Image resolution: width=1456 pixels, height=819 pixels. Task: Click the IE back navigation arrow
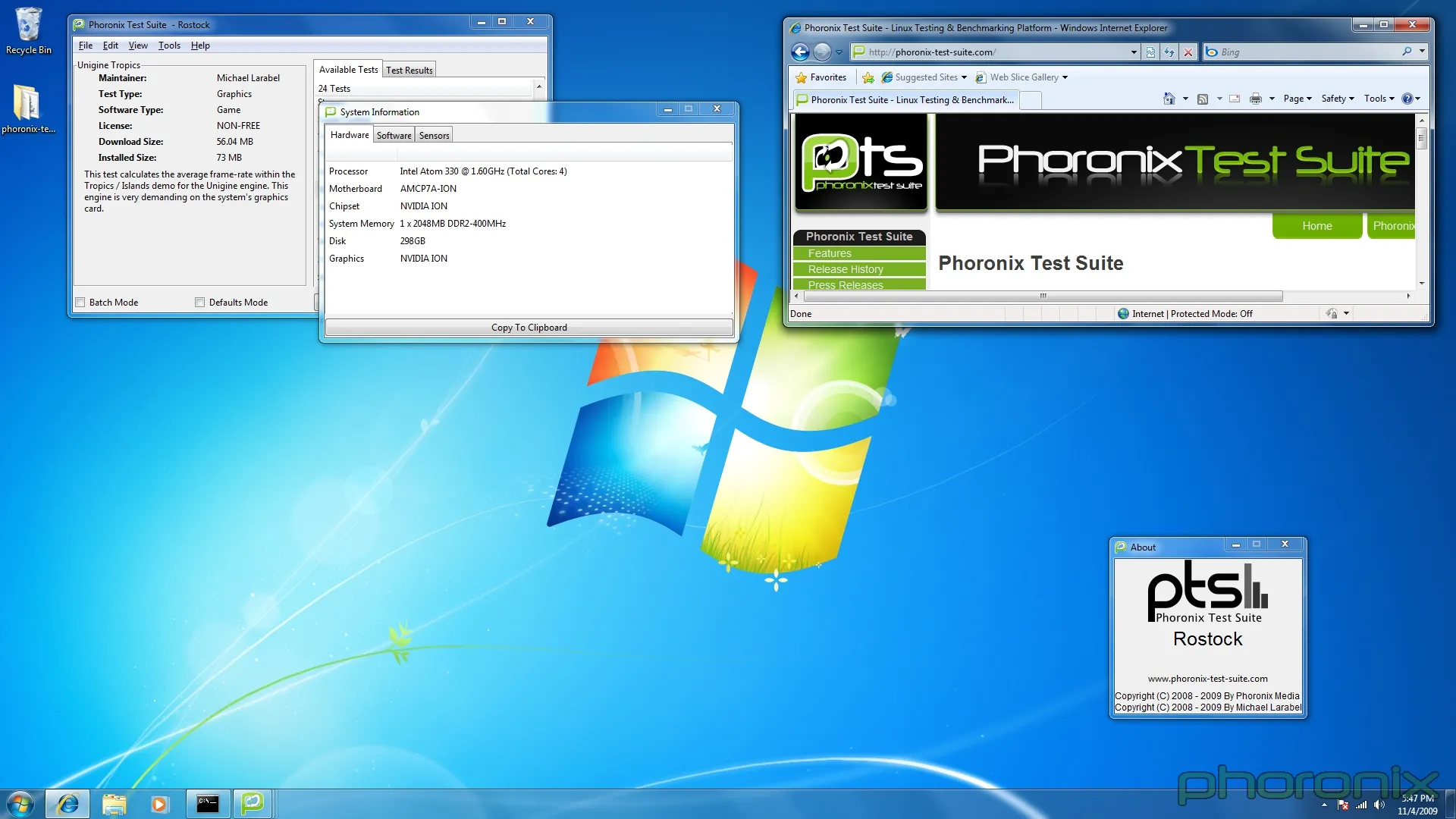click(x=800, y=52)
